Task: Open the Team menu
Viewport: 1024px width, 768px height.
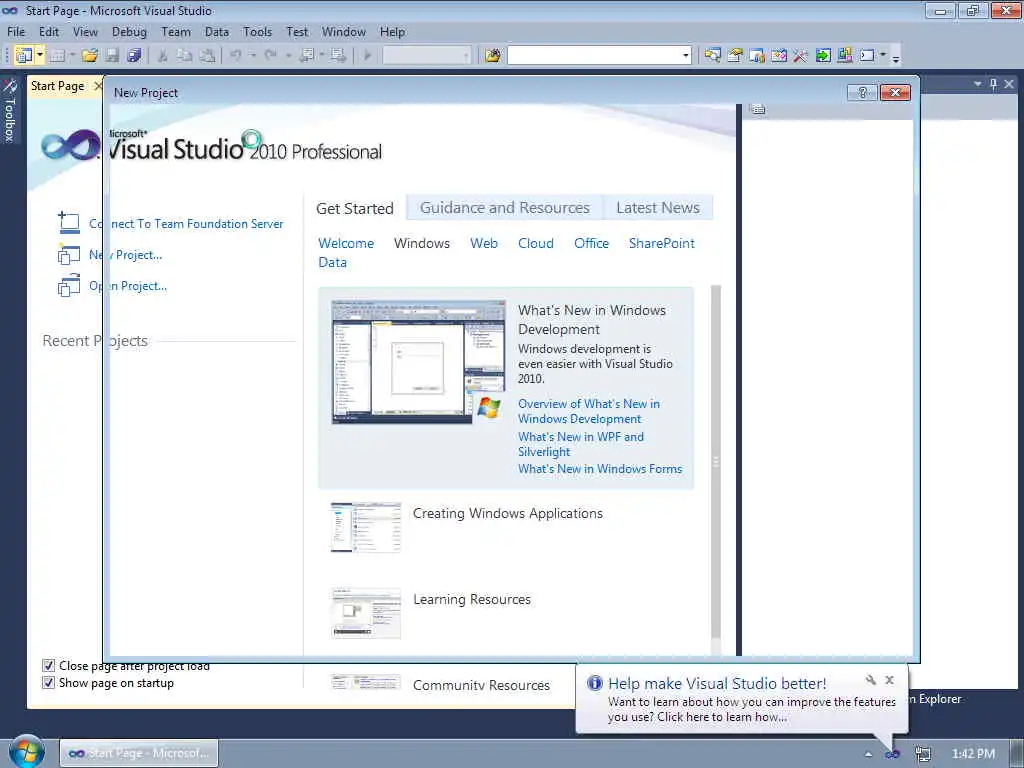Action: [x=176, y=31]
